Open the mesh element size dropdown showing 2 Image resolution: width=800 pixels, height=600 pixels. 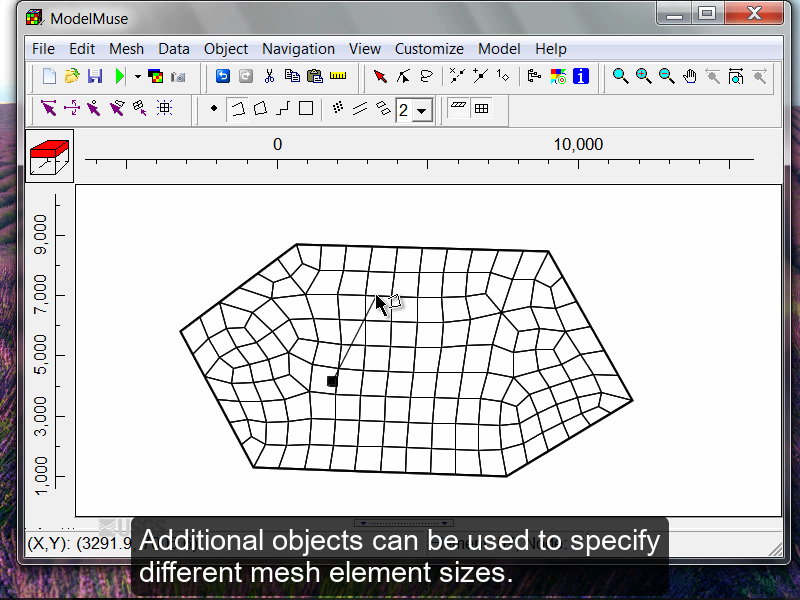pyautogui.click(x=422, y=110)
